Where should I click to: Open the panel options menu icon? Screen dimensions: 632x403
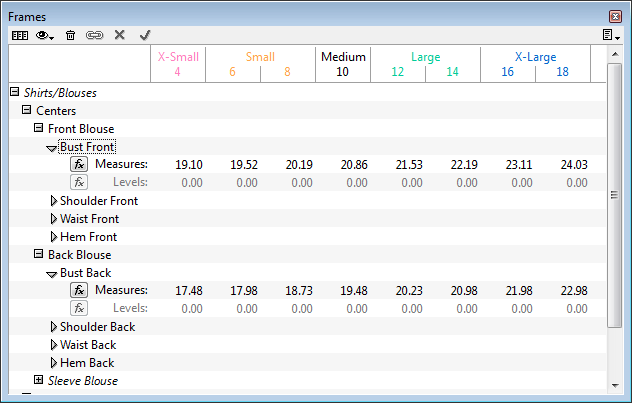coord(609,35)
